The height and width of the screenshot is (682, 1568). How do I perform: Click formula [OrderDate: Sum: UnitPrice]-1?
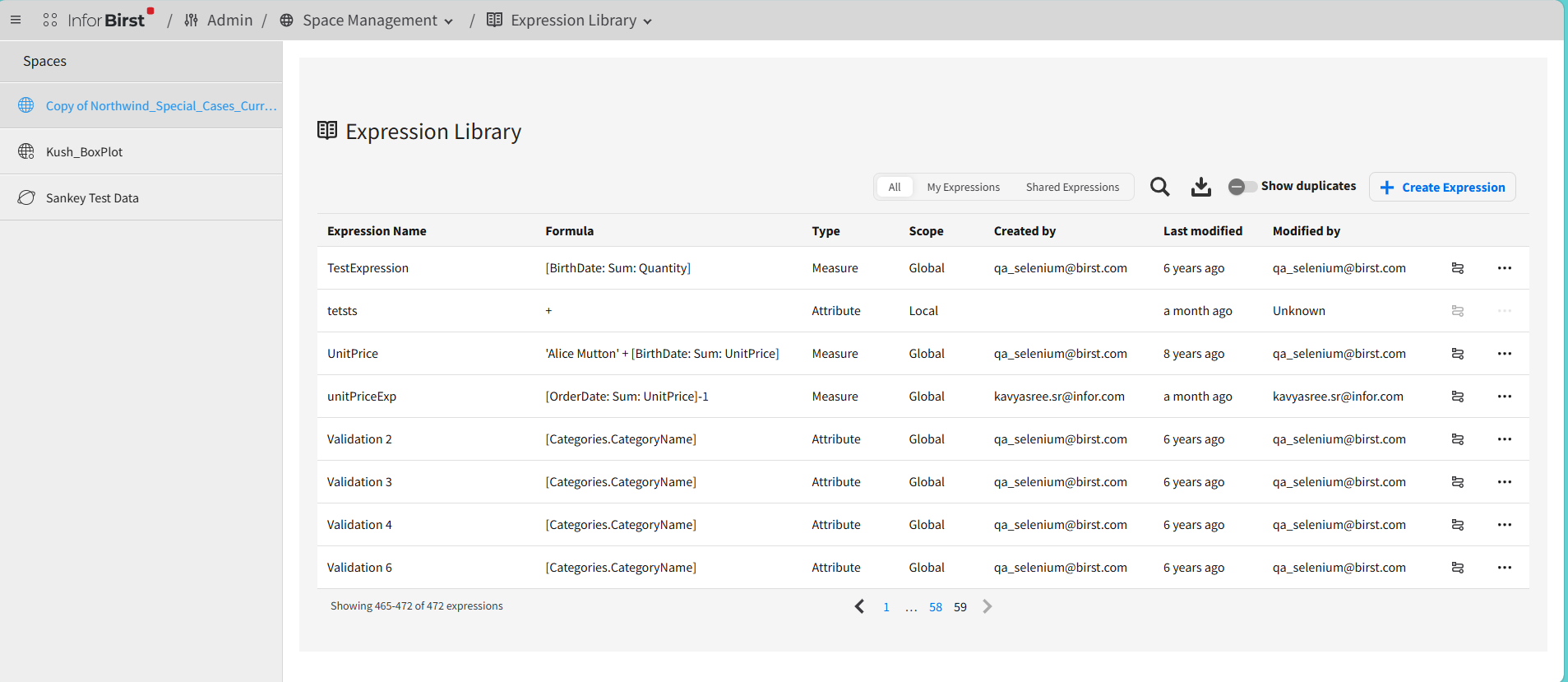point(627,397)
